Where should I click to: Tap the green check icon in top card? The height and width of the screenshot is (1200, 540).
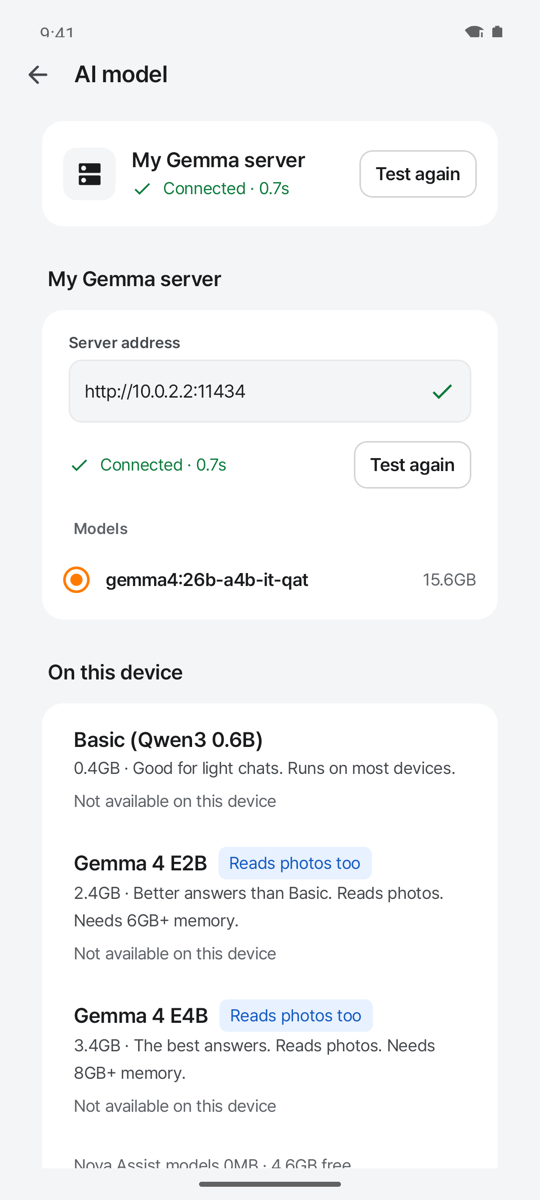143,189
